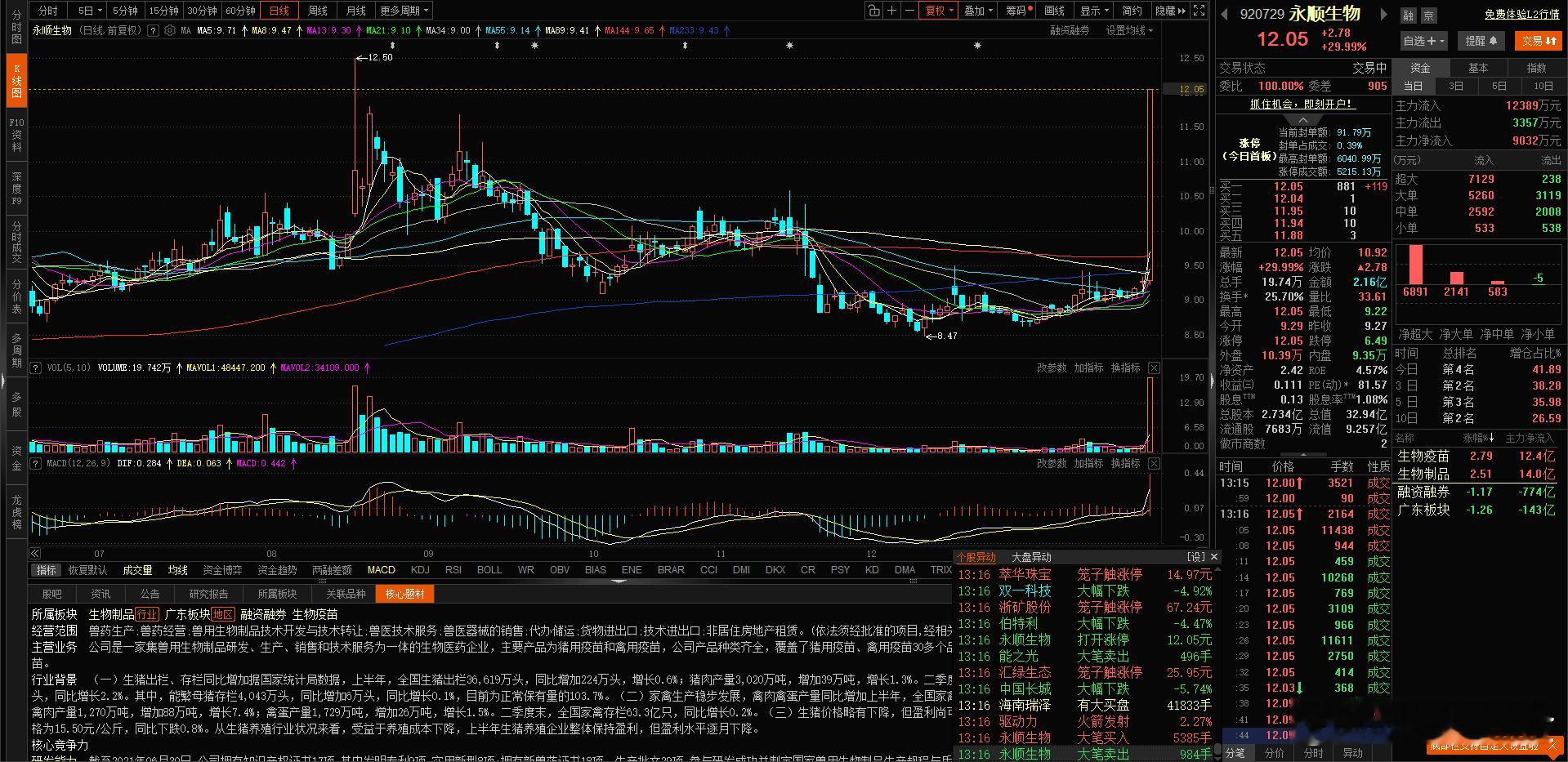
Task: Open MA indicator settings gear
Action: pyautogui.click(x=169, y=30)
